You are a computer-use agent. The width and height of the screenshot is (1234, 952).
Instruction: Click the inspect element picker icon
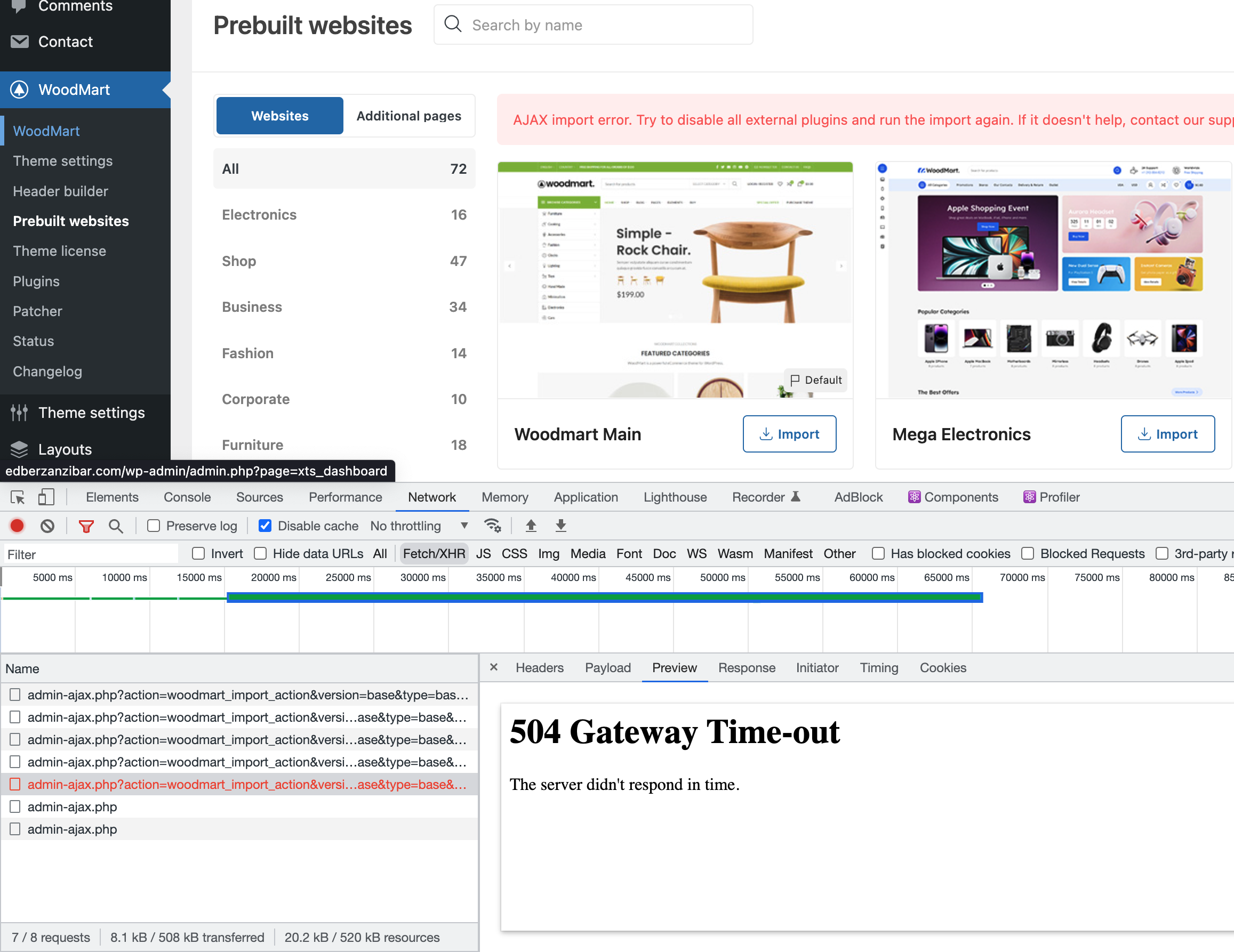(x=18, y=497)
